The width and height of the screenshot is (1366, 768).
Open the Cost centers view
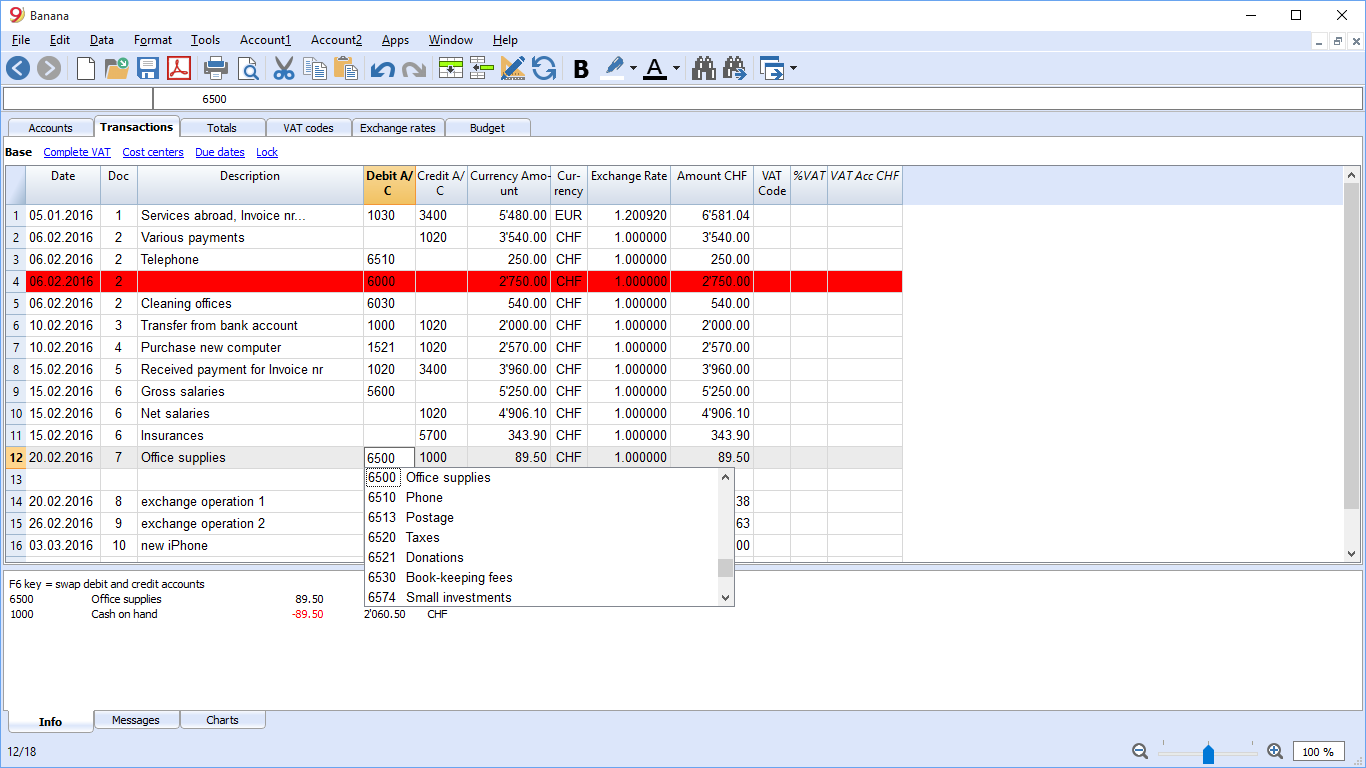152,151
